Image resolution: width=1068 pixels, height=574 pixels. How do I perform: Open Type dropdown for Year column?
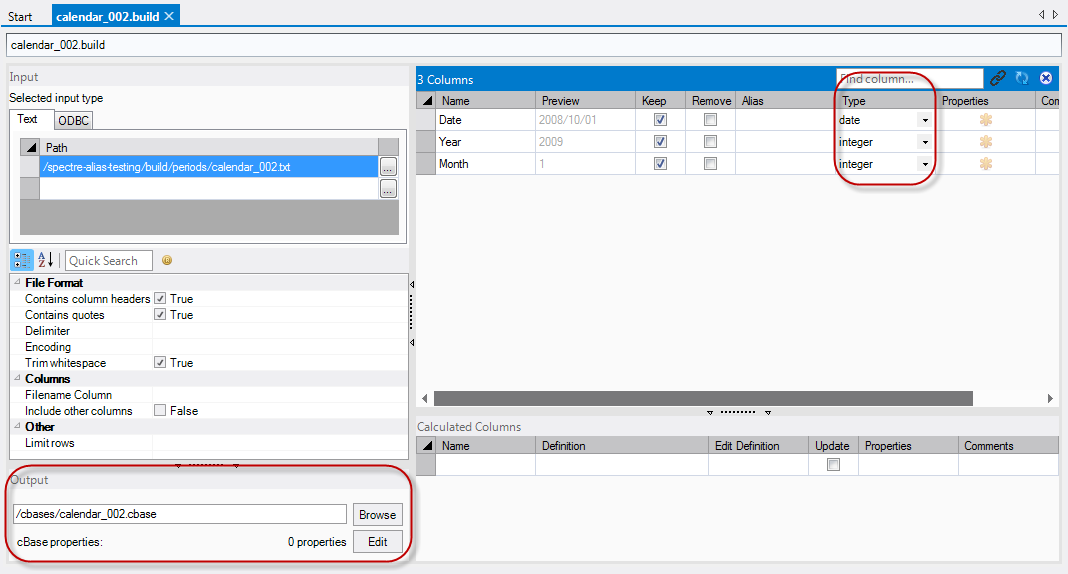point(925,142)
